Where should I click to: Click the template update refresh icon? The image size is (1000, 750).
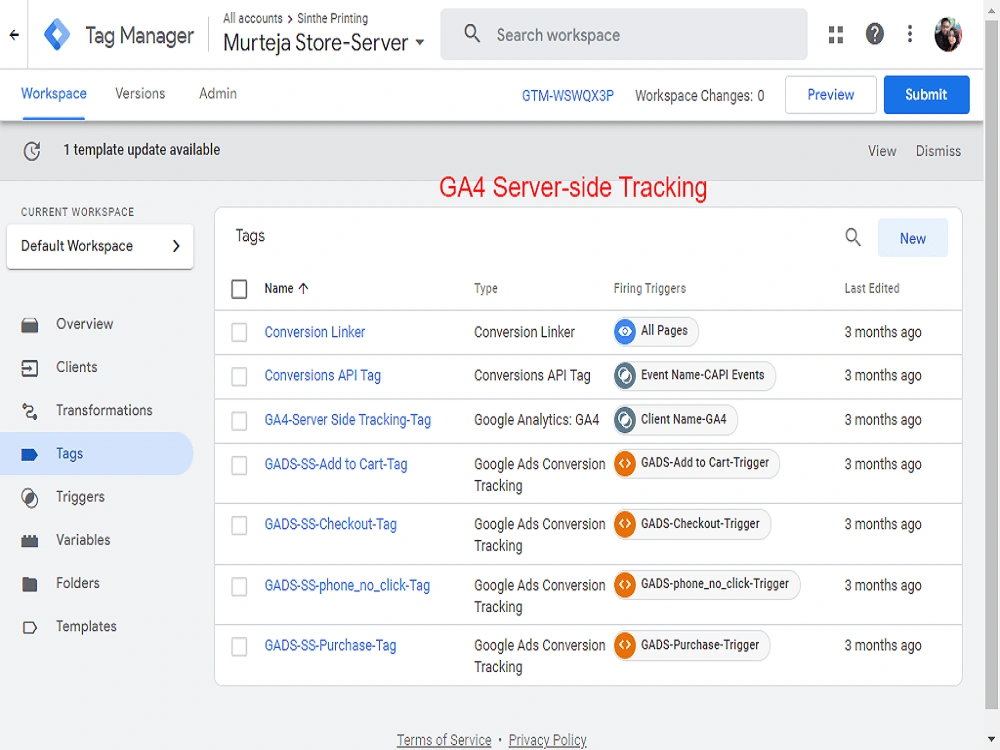pos(32,151)
